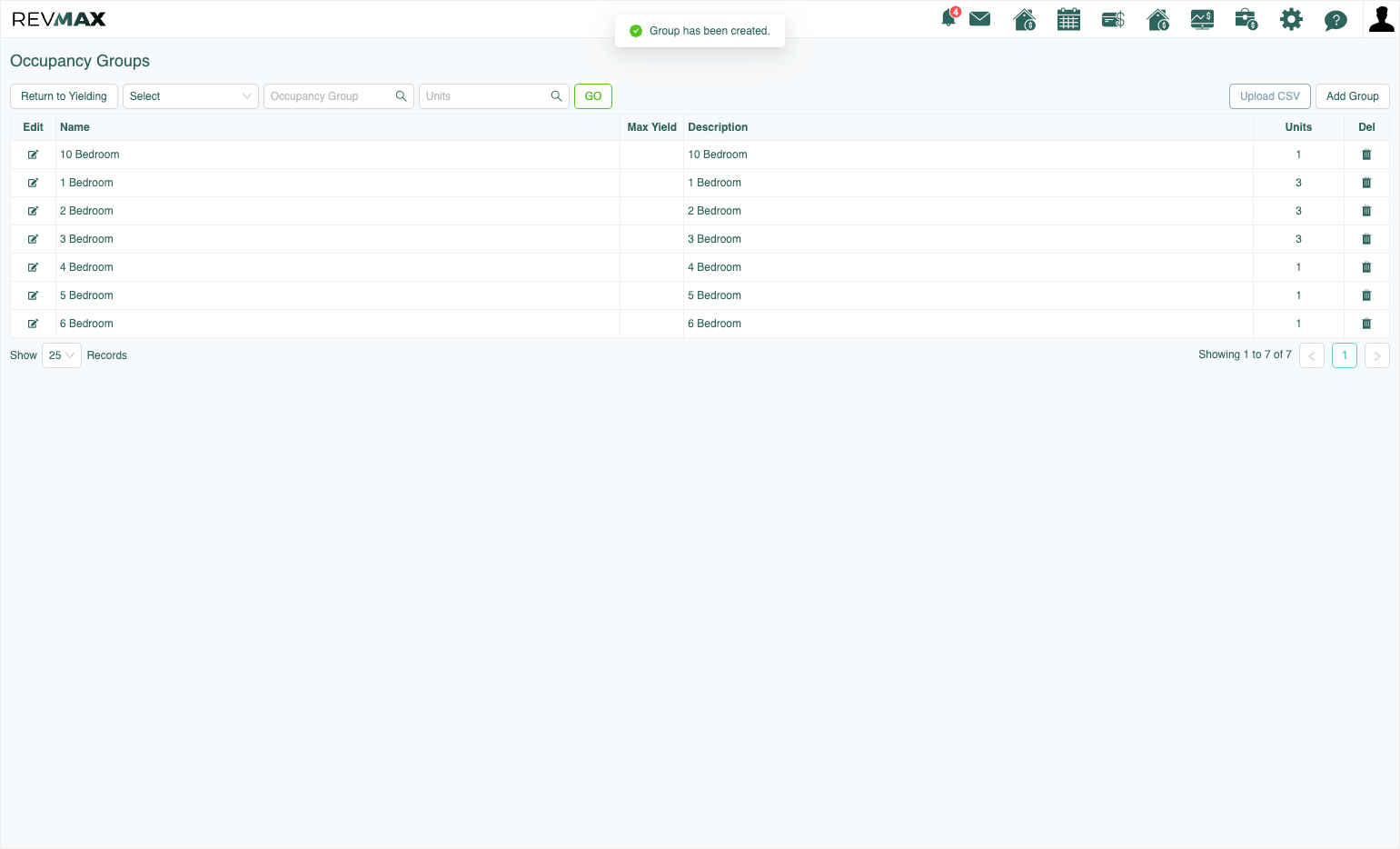This screenshot has width=1400, height=849.
Task: Open the mail envelope icon
Action: click(x=979, y=18)
